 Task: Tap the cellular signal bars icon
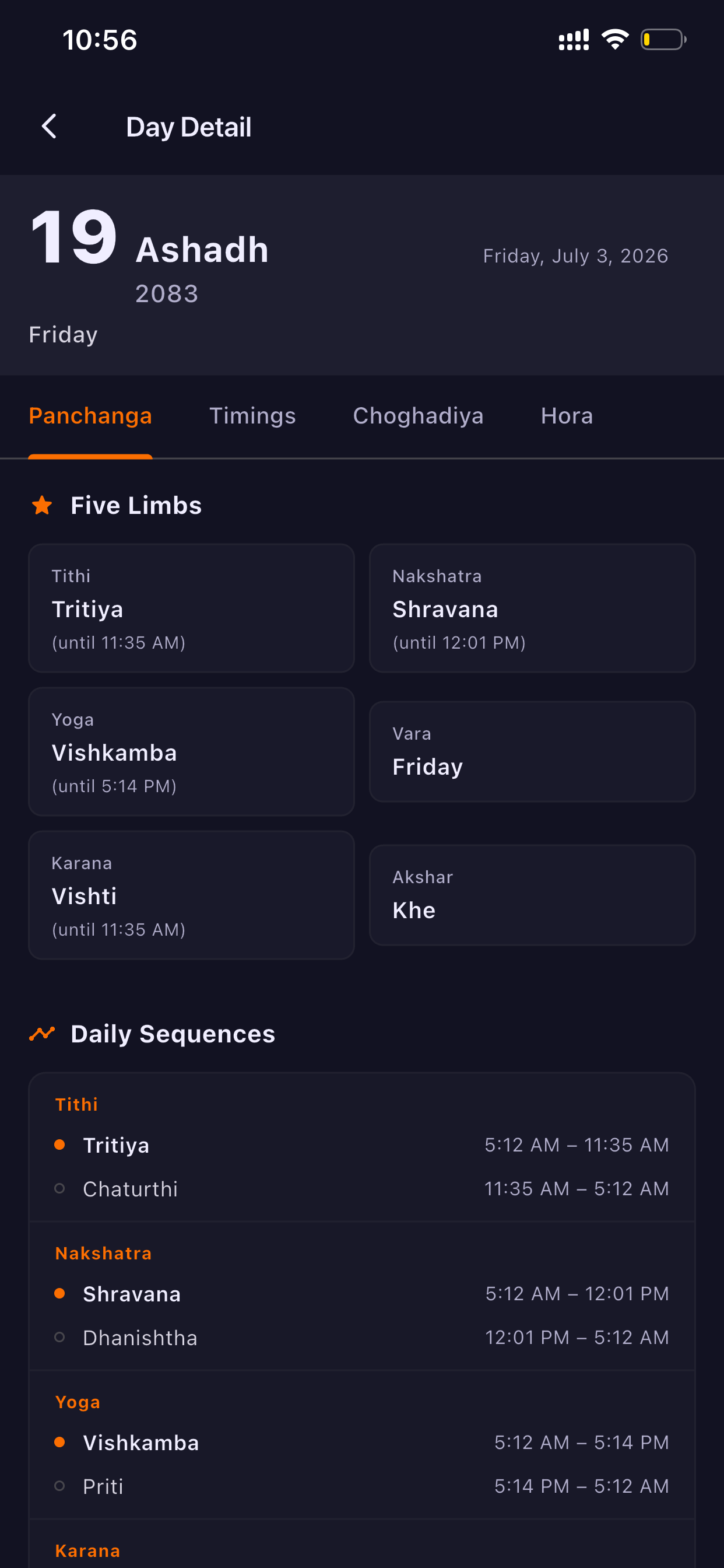click(x=574, y=40)
